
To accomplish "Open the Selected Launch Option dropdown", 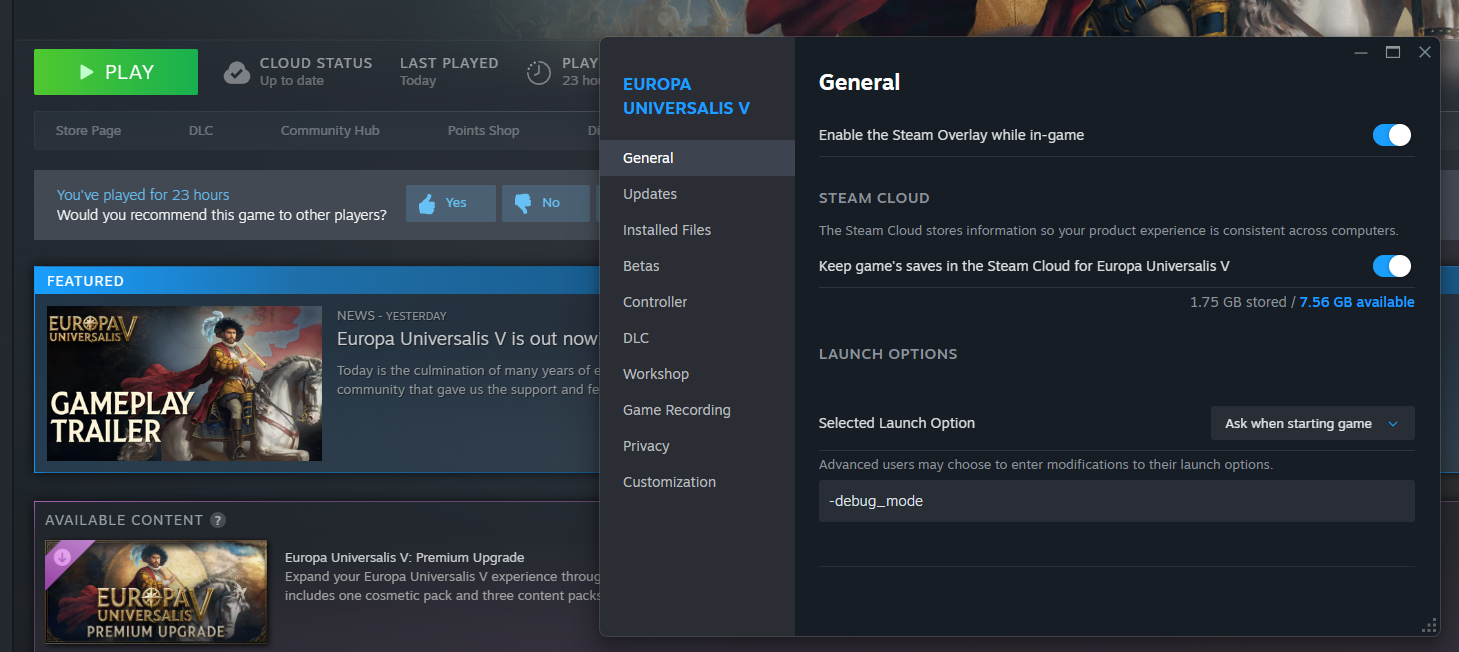I will pos(1312,423).
